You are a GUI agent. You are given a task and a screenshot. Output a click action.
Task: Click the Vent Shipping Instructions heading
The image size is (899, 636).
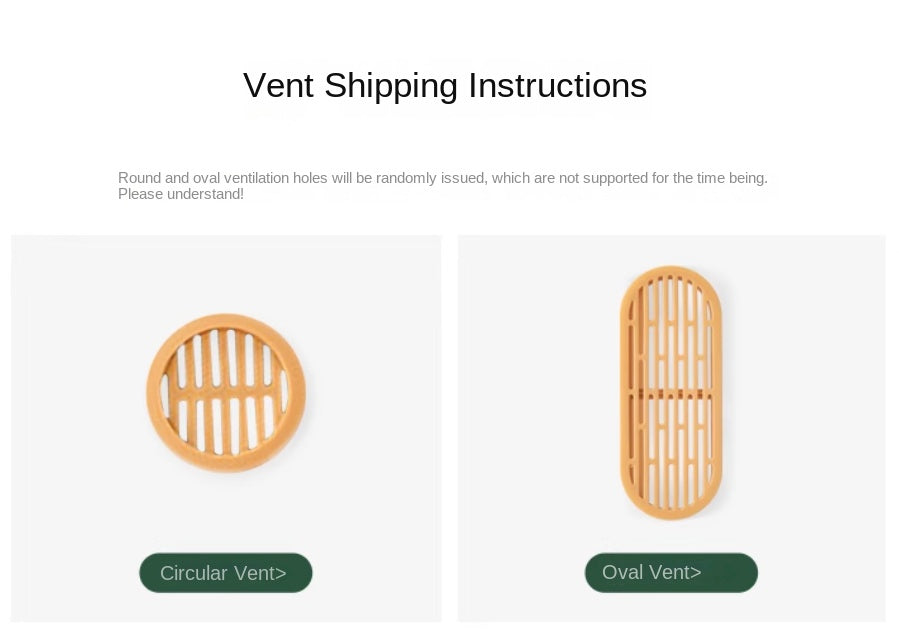445,86
